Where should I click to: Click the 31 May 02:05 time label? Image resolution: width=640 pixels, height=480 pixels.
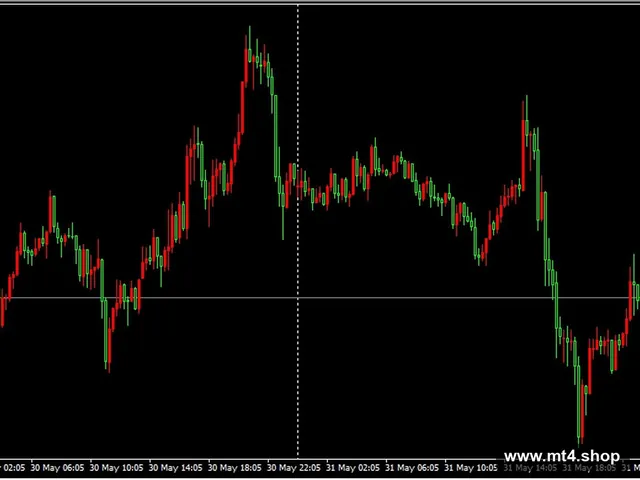click(353, 468)
